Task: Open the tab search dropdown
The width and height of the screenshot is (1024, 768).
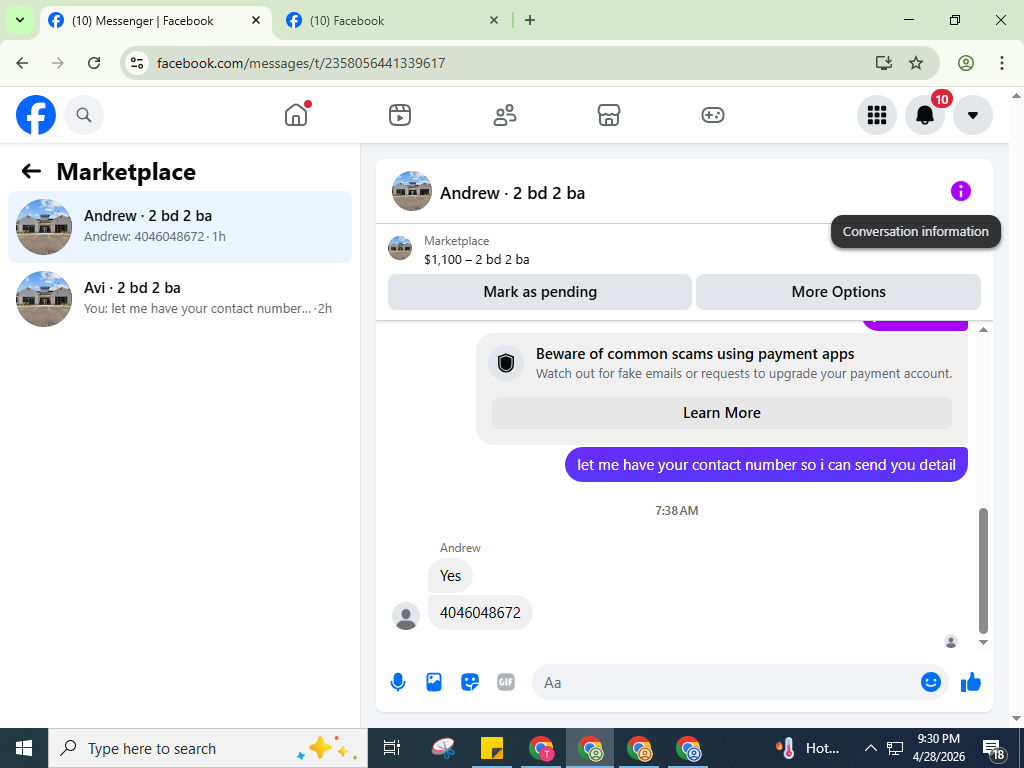Action: coord(20,20)
